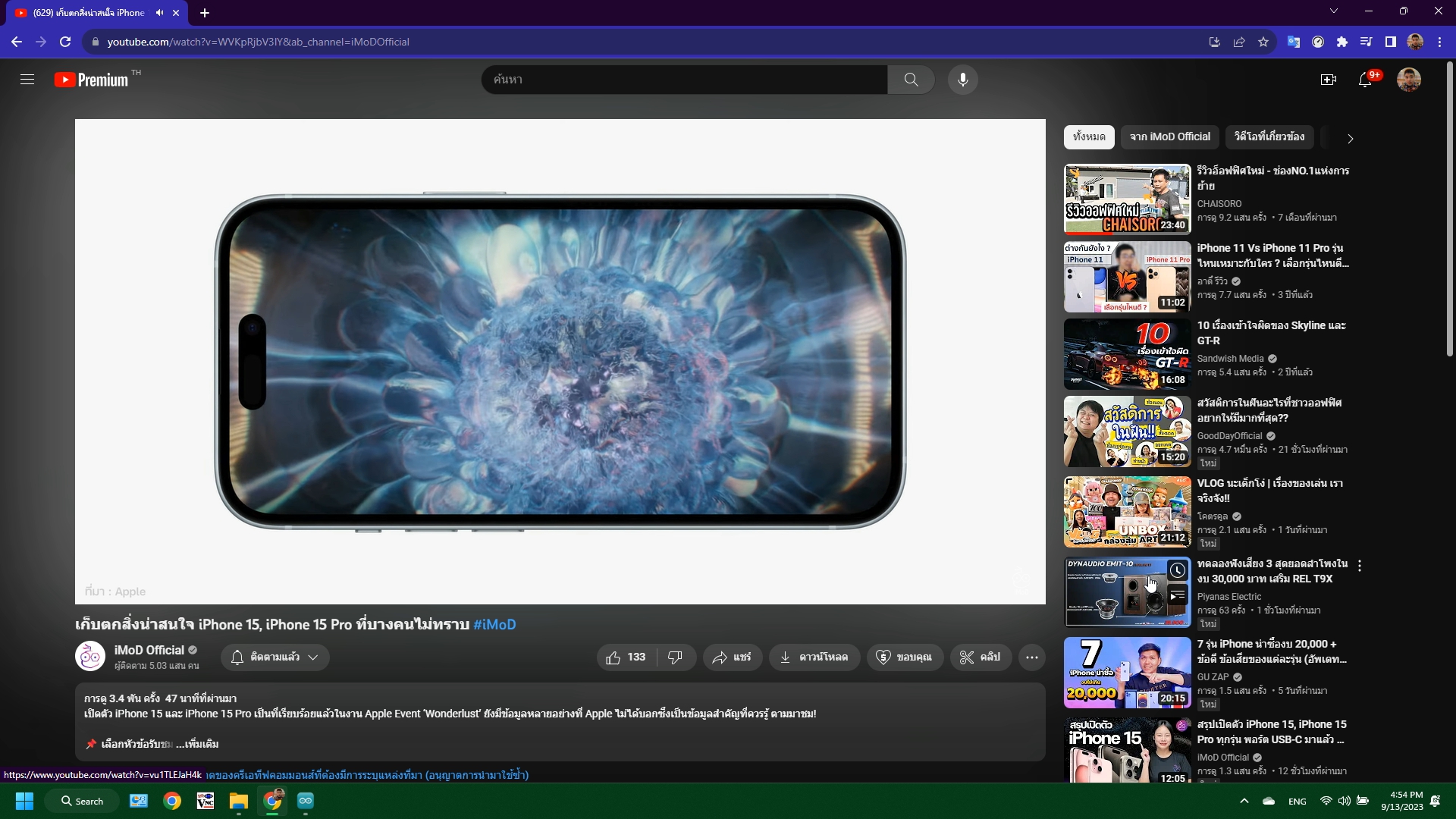Image resolution: width=1456 pixels, height=819 pixels.
Task: Start voice search with microphone icon
Action: [962, 80]
